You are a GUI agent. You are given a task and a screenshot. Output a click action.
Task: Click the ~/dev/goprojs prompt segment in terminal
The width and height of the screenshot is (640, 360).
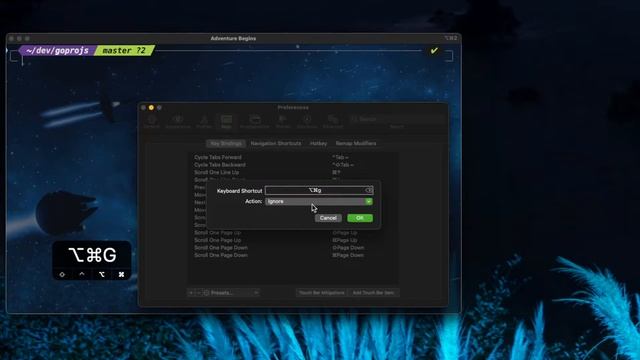coord(57,51)
